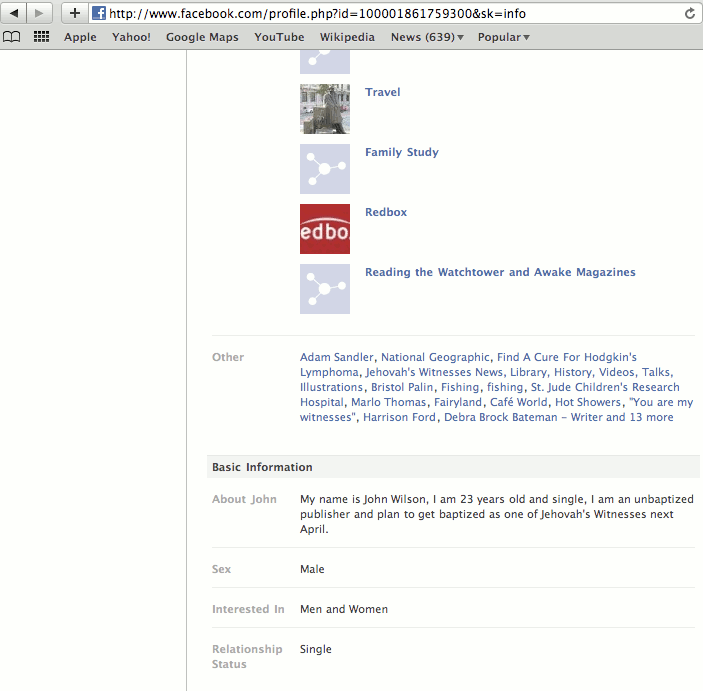Open the Videos link
The image size is (703, 691).
[x=616, y=372]
